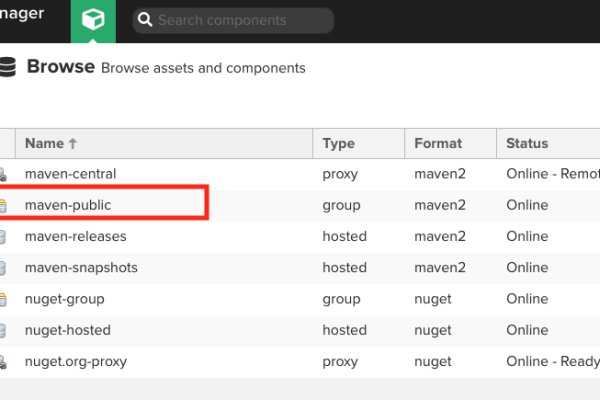Click the database icon beside Browse heading

click(x=7, y=68)
